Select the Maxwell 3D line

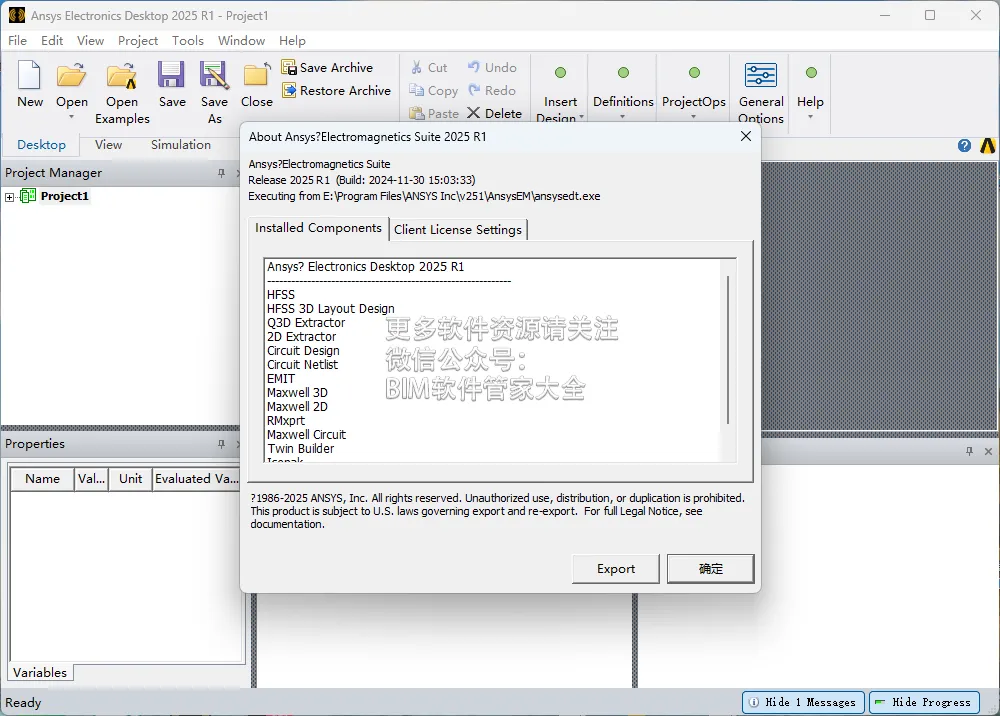[x=297, y=393]
